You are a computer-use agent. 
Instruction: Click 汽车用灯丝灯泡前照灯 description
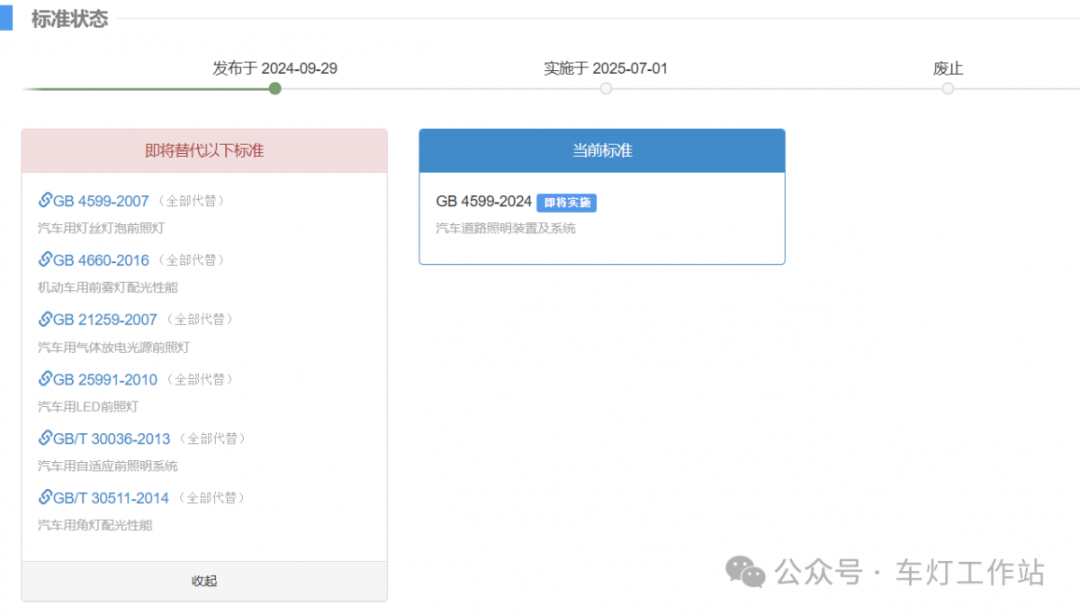[101, 228]
